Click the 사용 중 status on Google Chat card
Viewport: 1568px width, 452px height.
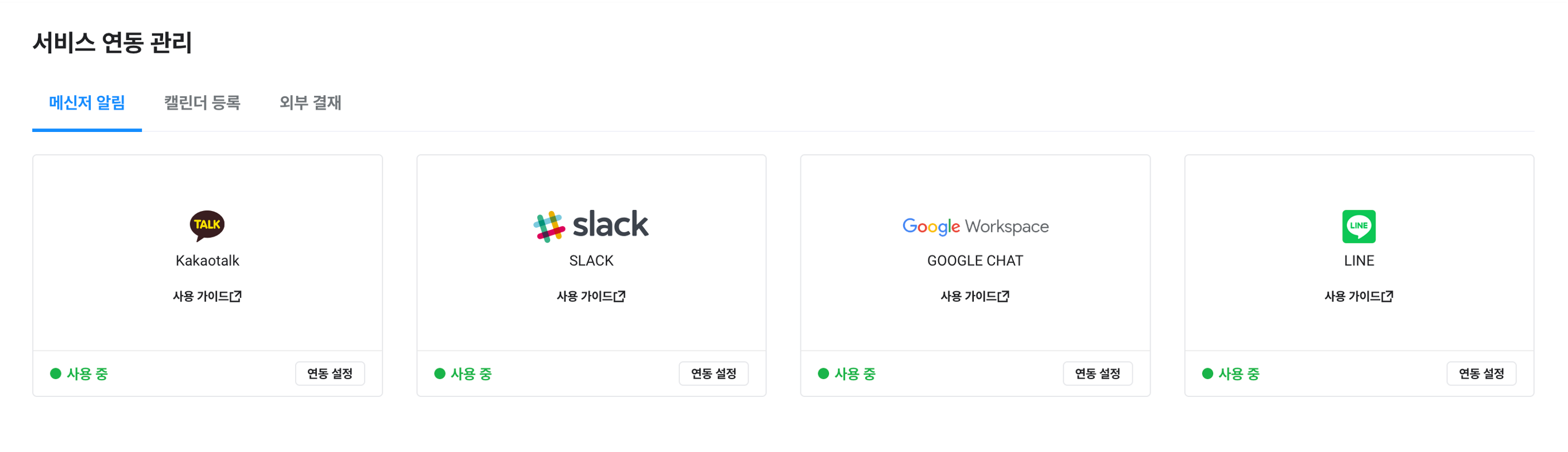847,373
